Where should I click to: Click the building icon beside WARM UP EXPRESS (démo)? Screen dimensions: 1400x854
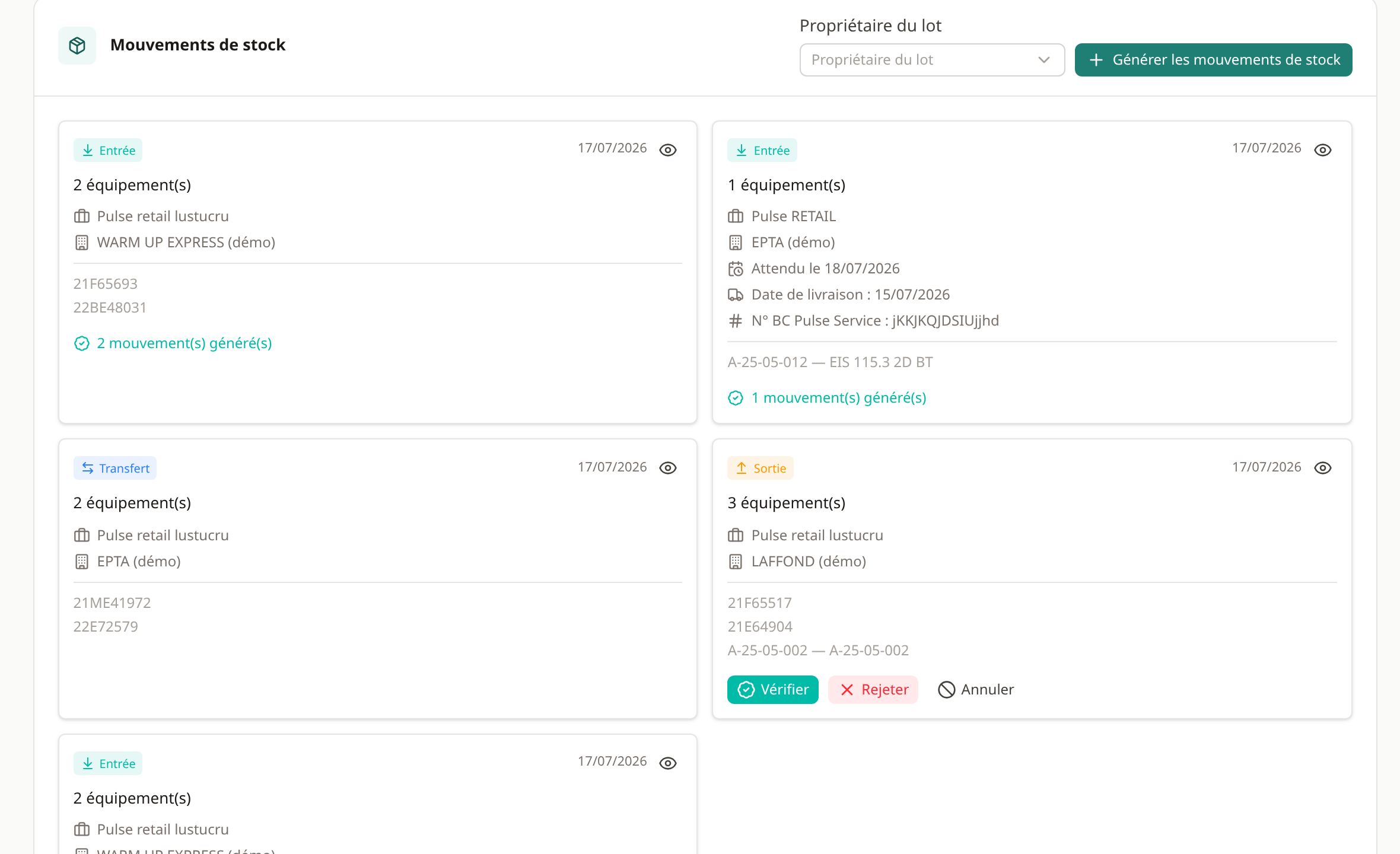tap(82, 243)
